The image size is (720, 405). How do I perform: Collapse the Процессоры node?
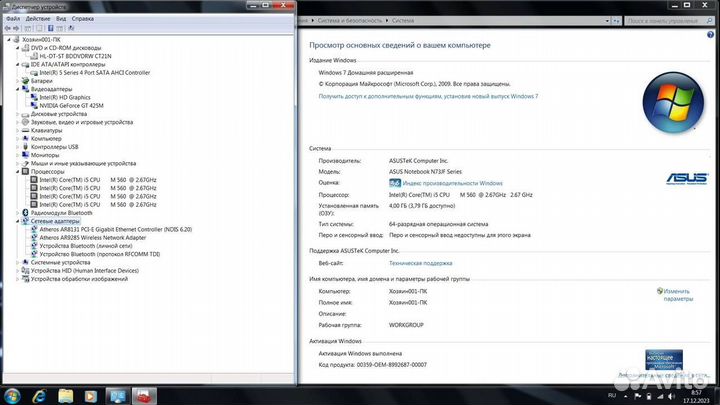click(17, 172)
